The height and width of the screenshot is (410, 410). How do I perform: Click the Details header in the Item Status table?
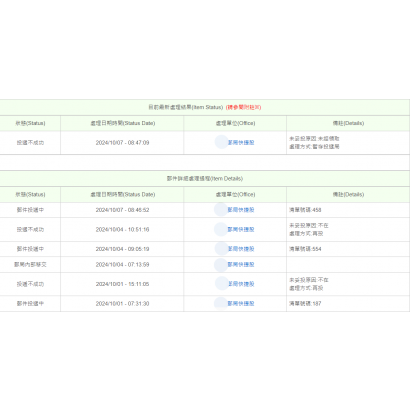tap(348, 123)
